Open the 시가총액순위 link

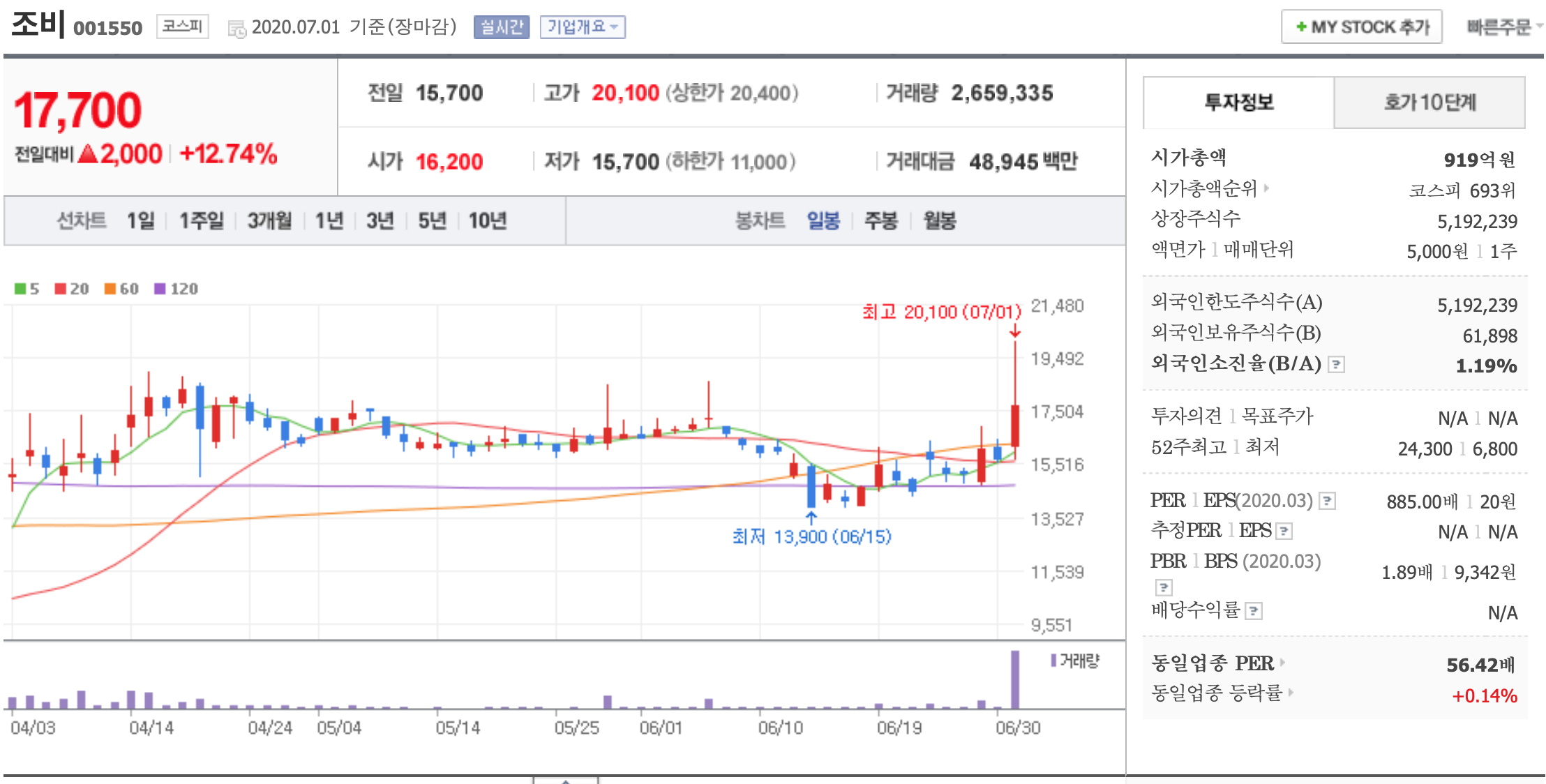(1204, 188)
